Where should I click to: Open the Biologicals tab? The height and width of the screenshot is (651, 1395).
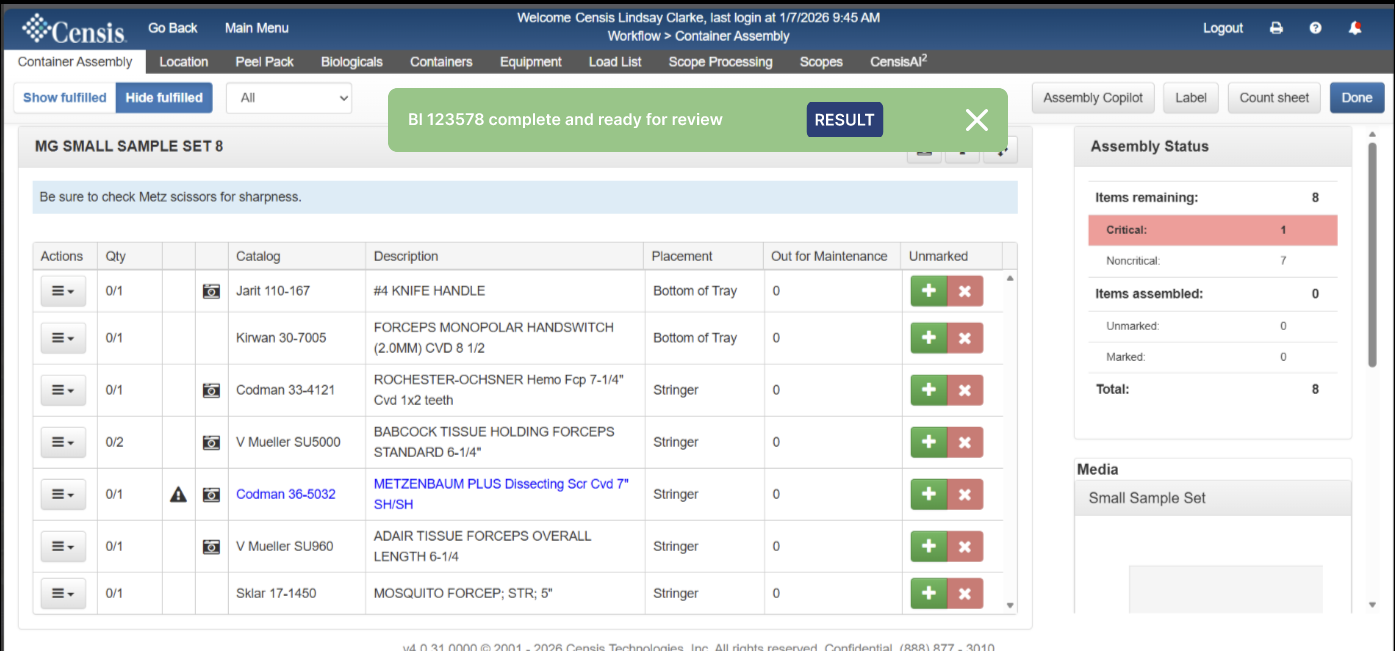pos(352,62)
